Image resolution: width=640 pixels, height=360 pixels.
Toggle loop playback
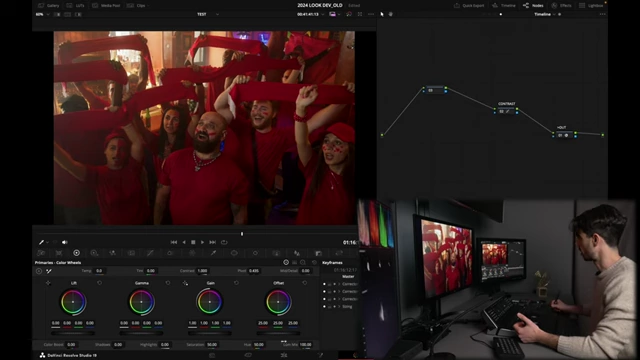pos(224,242)
